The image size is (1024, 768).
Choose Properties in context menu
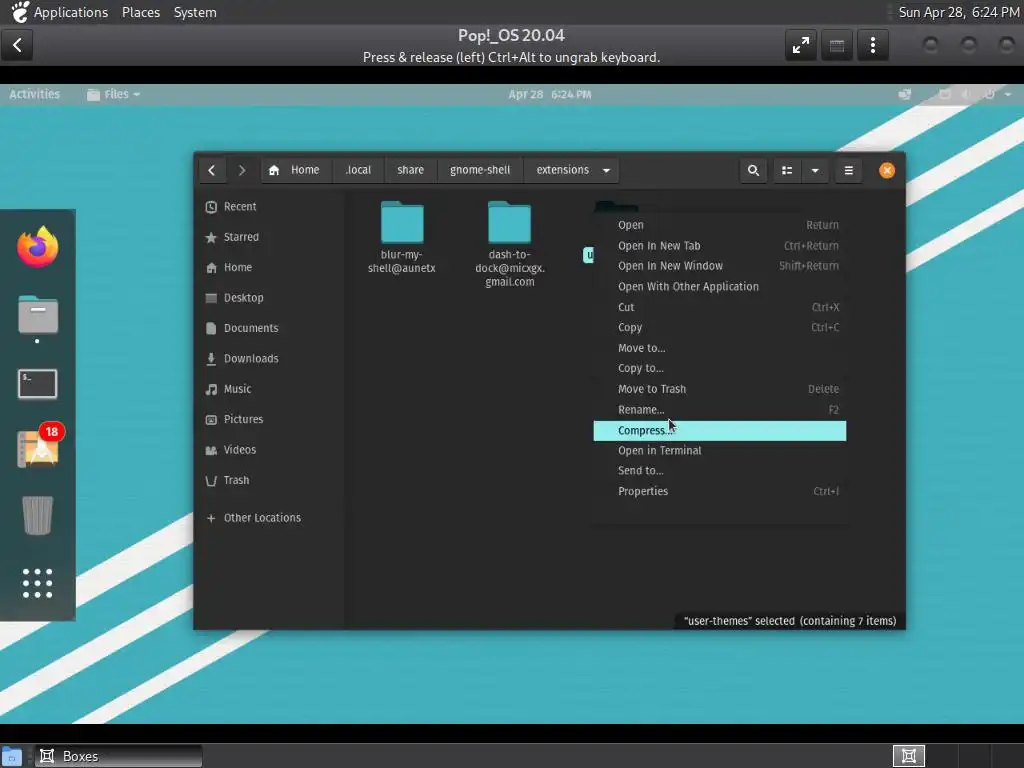tap(720, 492)
